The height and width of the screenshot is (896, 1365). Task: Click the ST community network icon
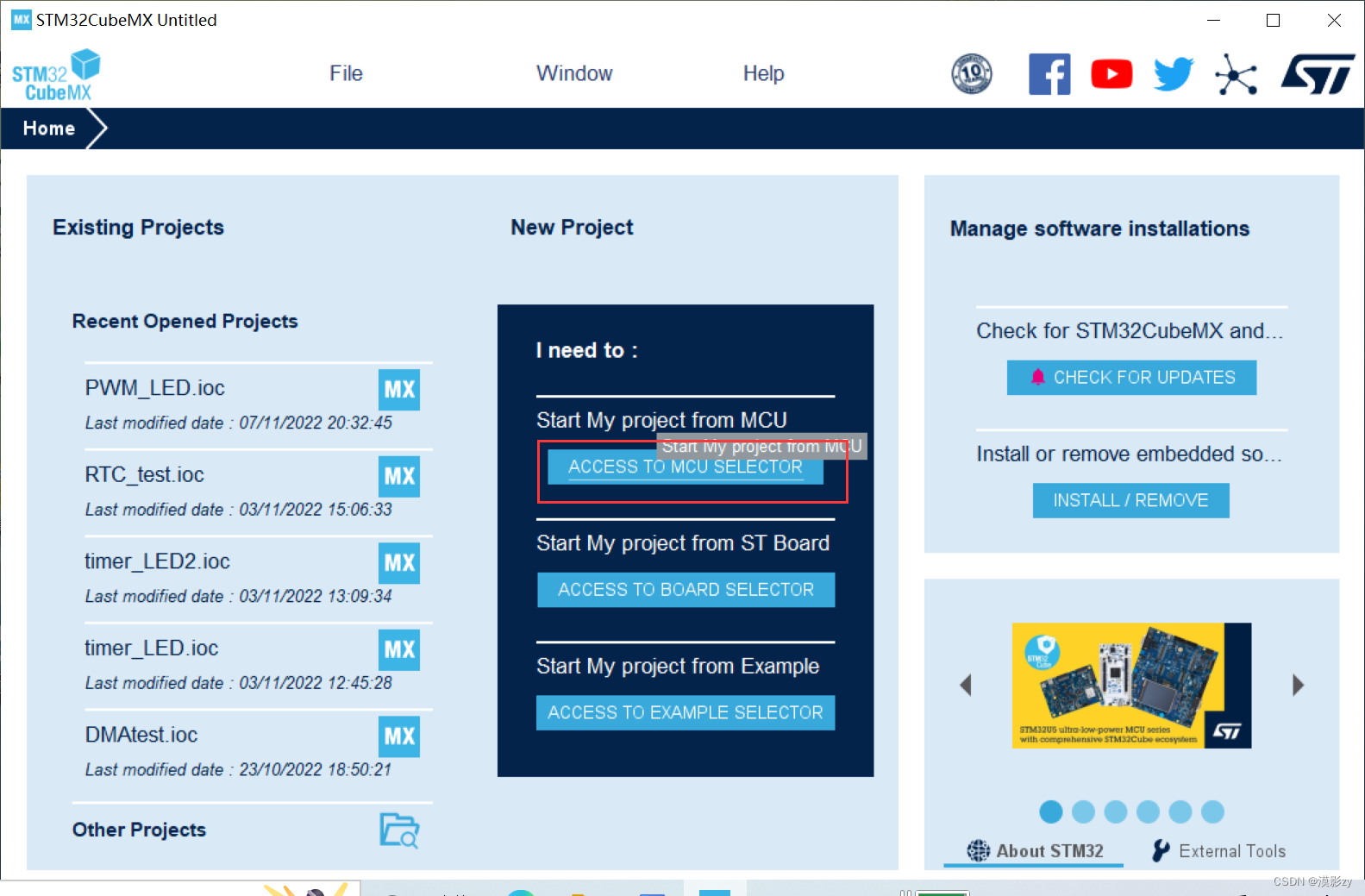tap(1236, 74)
